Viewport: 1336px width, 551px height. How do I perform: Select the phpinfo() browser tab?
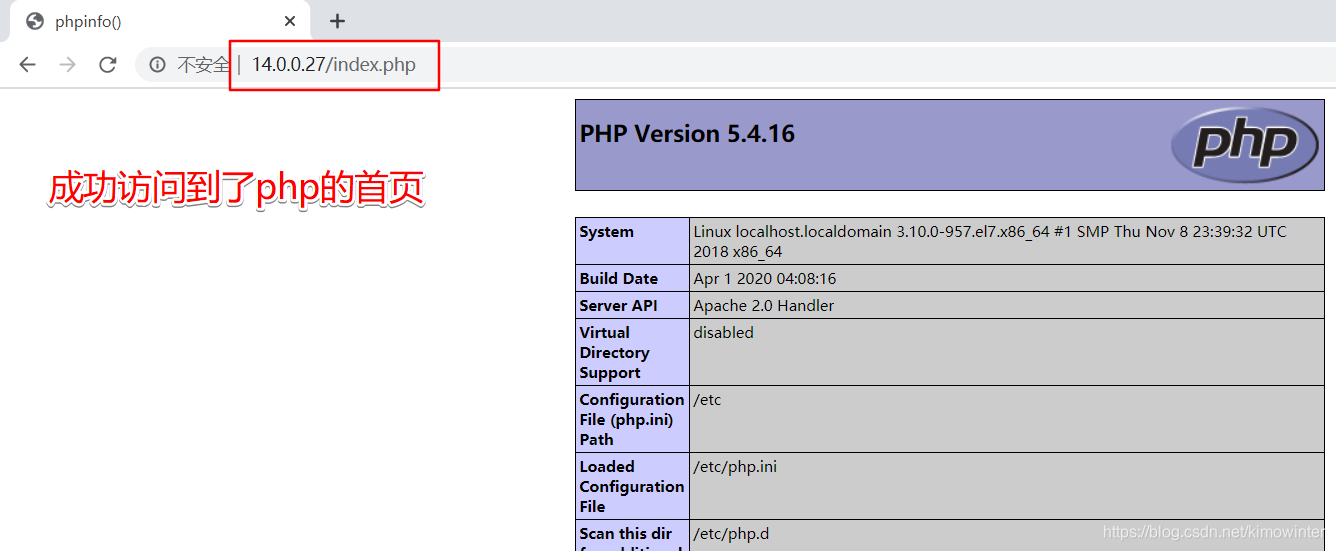162,21
